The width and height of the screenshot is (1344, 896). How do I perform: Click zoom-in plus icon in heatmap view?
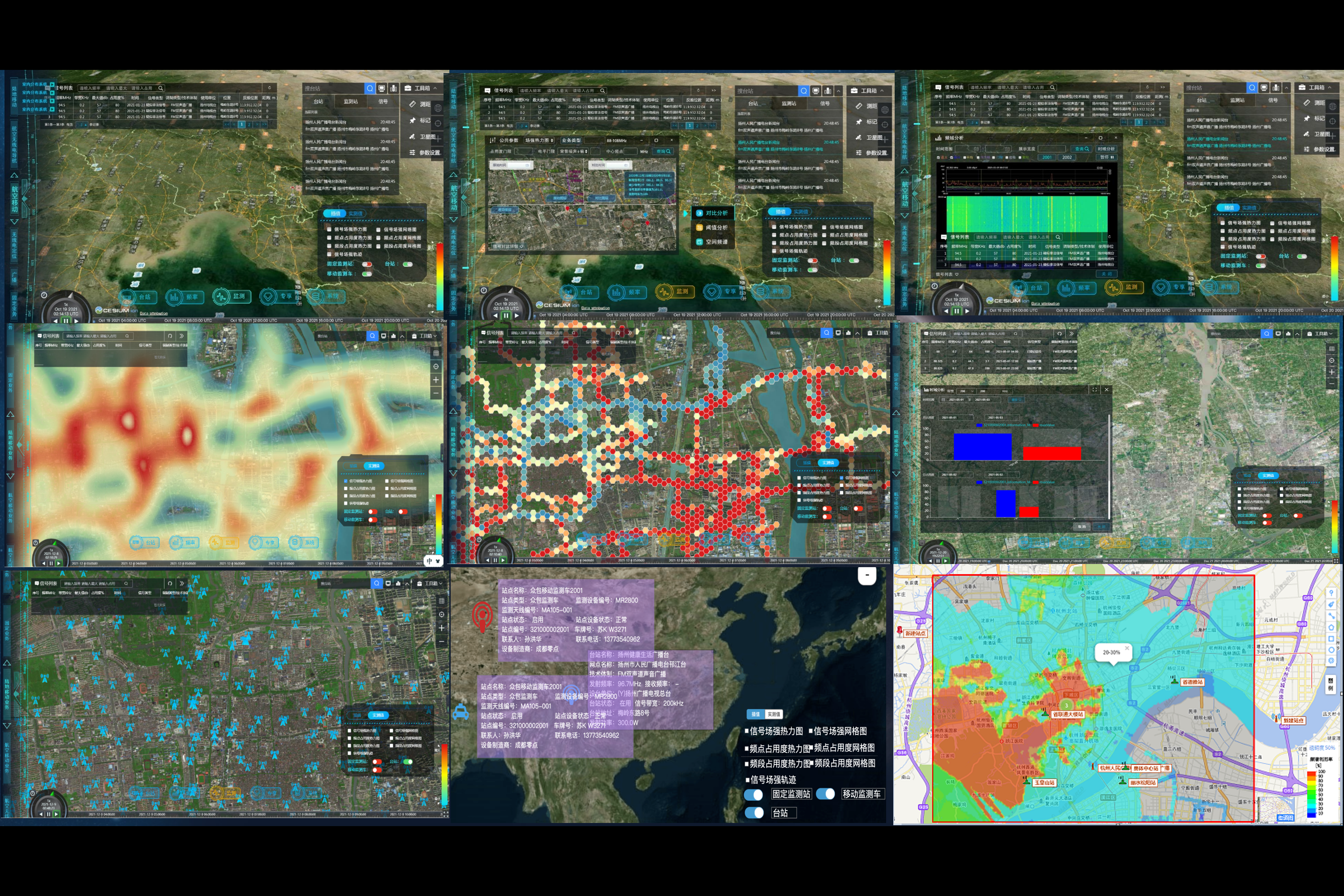tap(436, 380)
